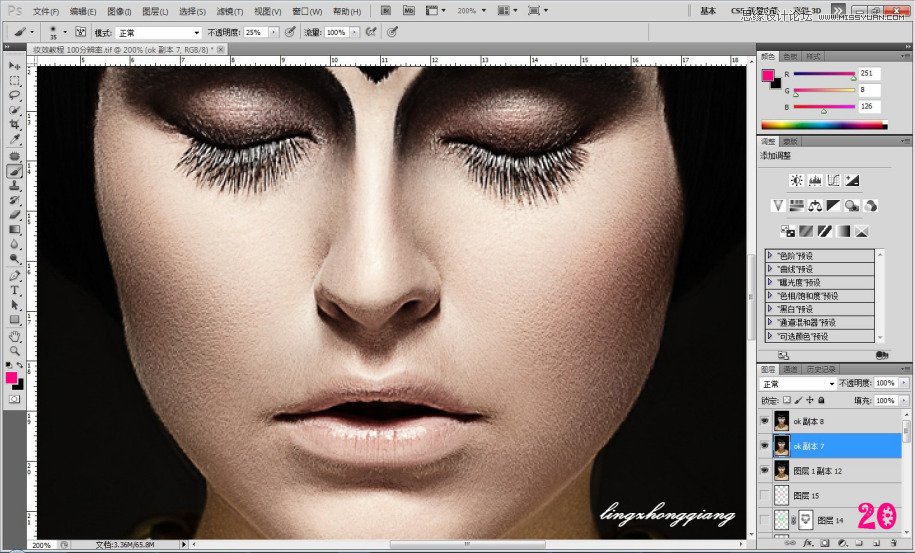Select the '图层 15' layer row

(831, 495)
